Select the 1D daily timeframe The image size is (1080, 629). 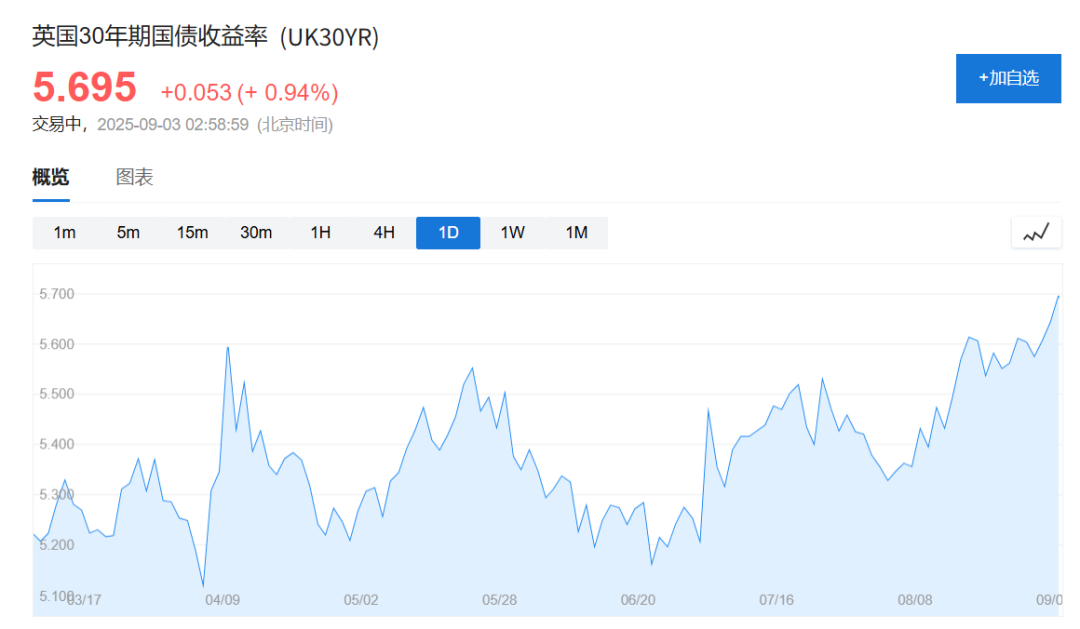[x=448, y=233]
